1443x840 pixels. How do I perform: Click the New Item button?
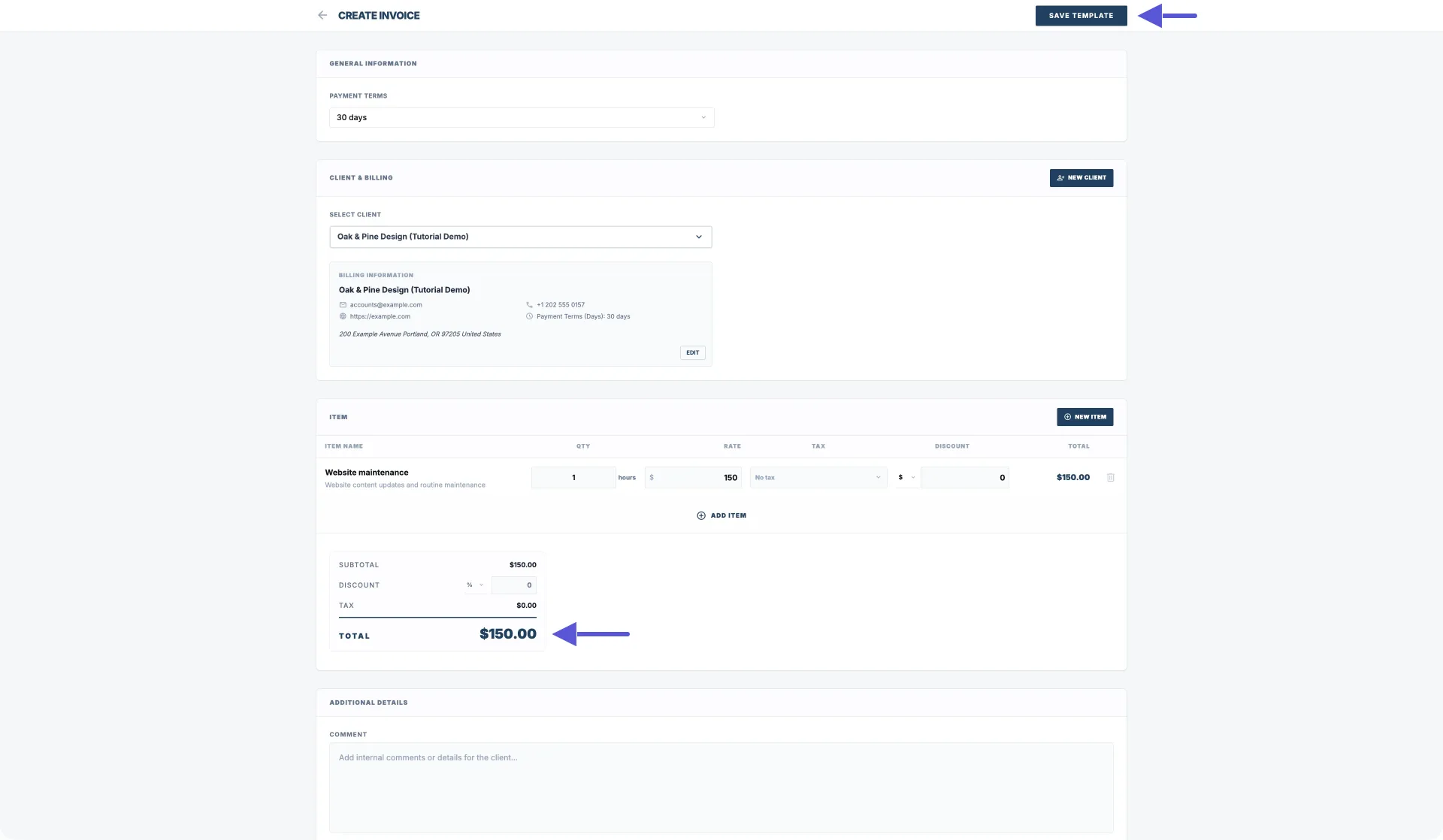[1085, 417]
